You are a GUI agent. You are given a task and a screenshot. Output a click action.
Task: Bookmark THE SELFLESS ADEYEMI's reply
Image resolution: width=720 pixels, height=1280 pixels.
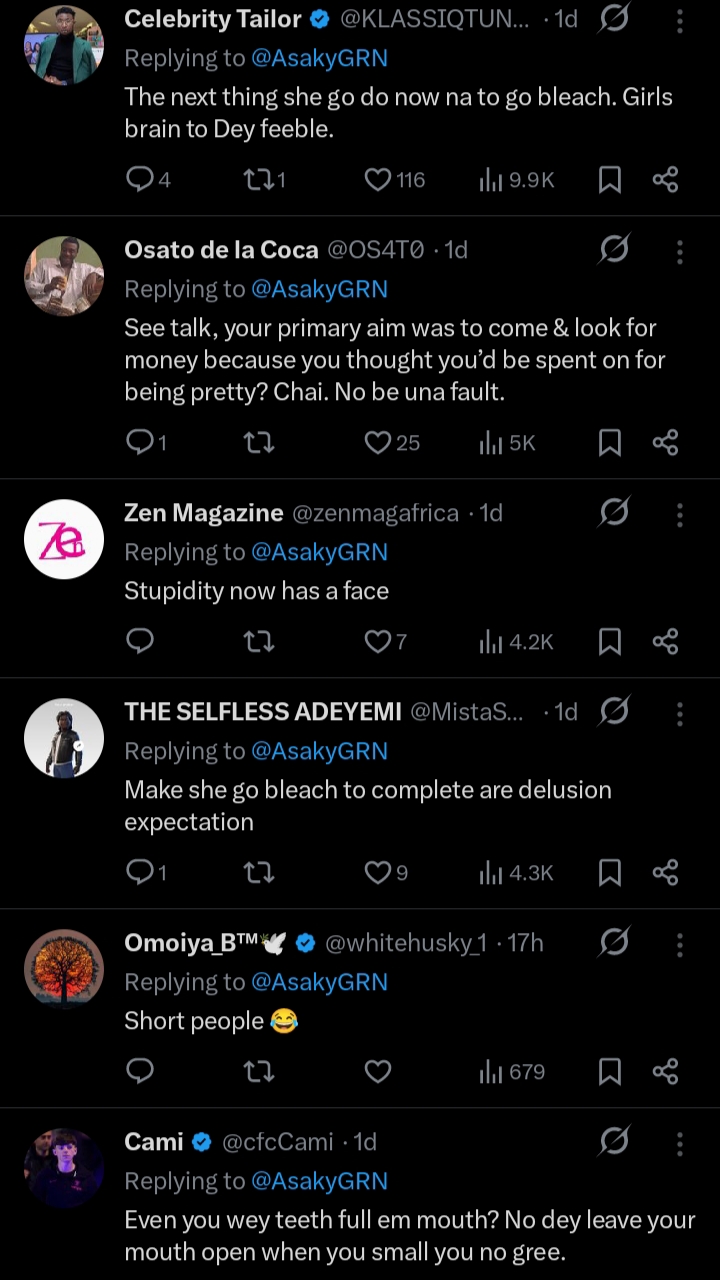point(609,873)
